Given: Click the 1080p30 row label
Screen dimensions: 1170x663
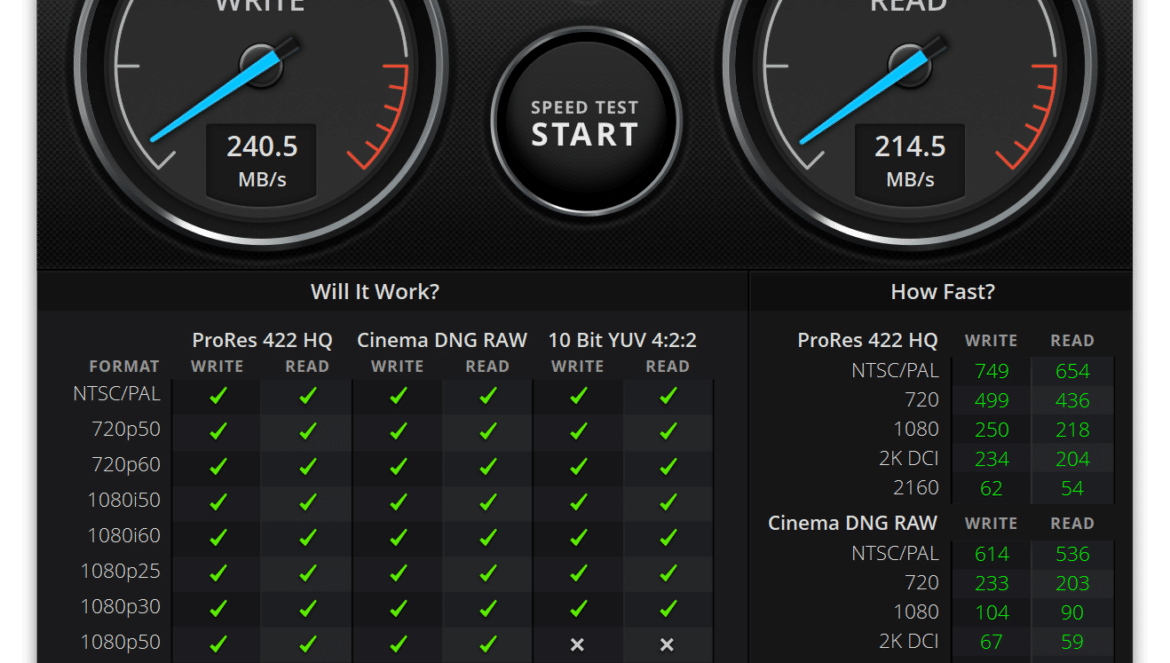Looking at the screenshot, I should coord(120,606).
